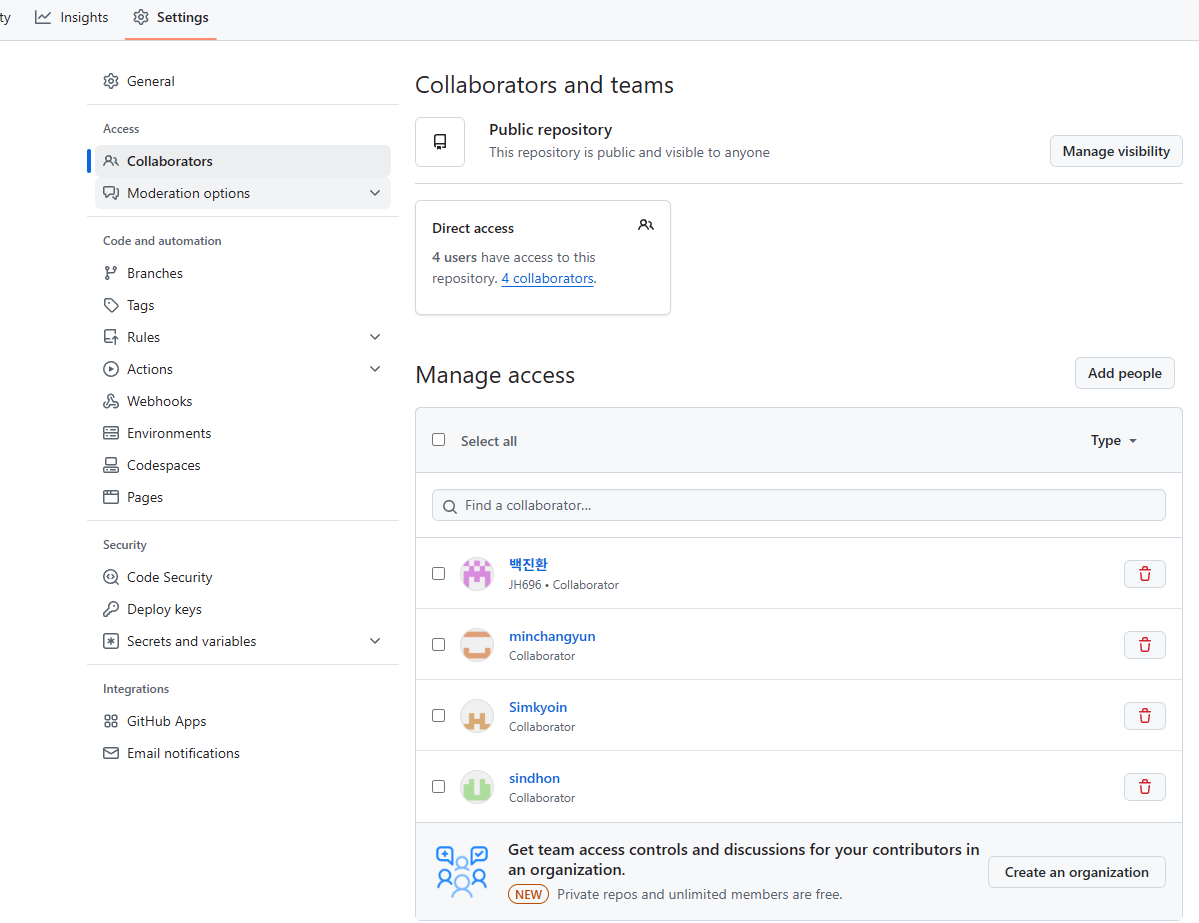The width and height of the screenshot is (1199, 923).
Task: Open Deploy keys settings page
Action: (242, 609)
